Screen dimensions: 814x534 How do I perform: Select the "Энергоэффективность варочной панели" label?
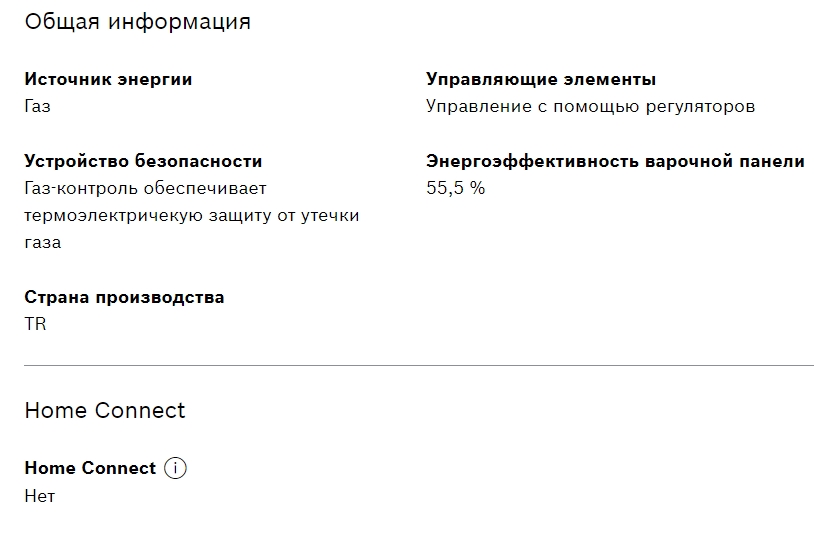(x=615, y=161)
